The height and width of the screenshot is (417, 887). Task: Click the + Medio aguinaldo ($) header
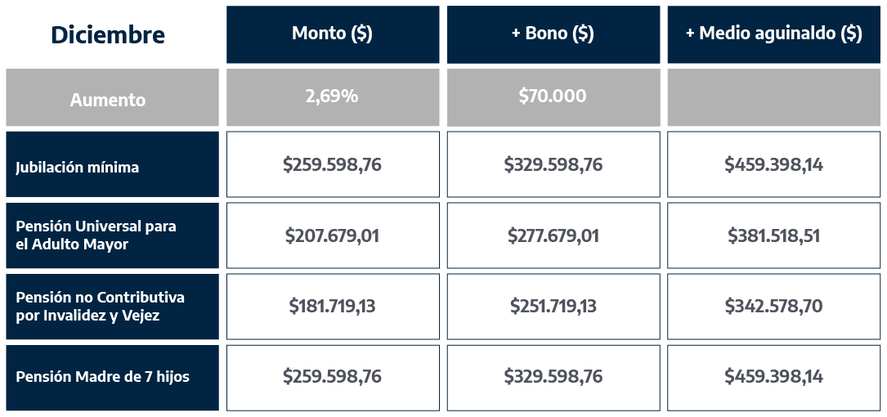click(773, 34)
